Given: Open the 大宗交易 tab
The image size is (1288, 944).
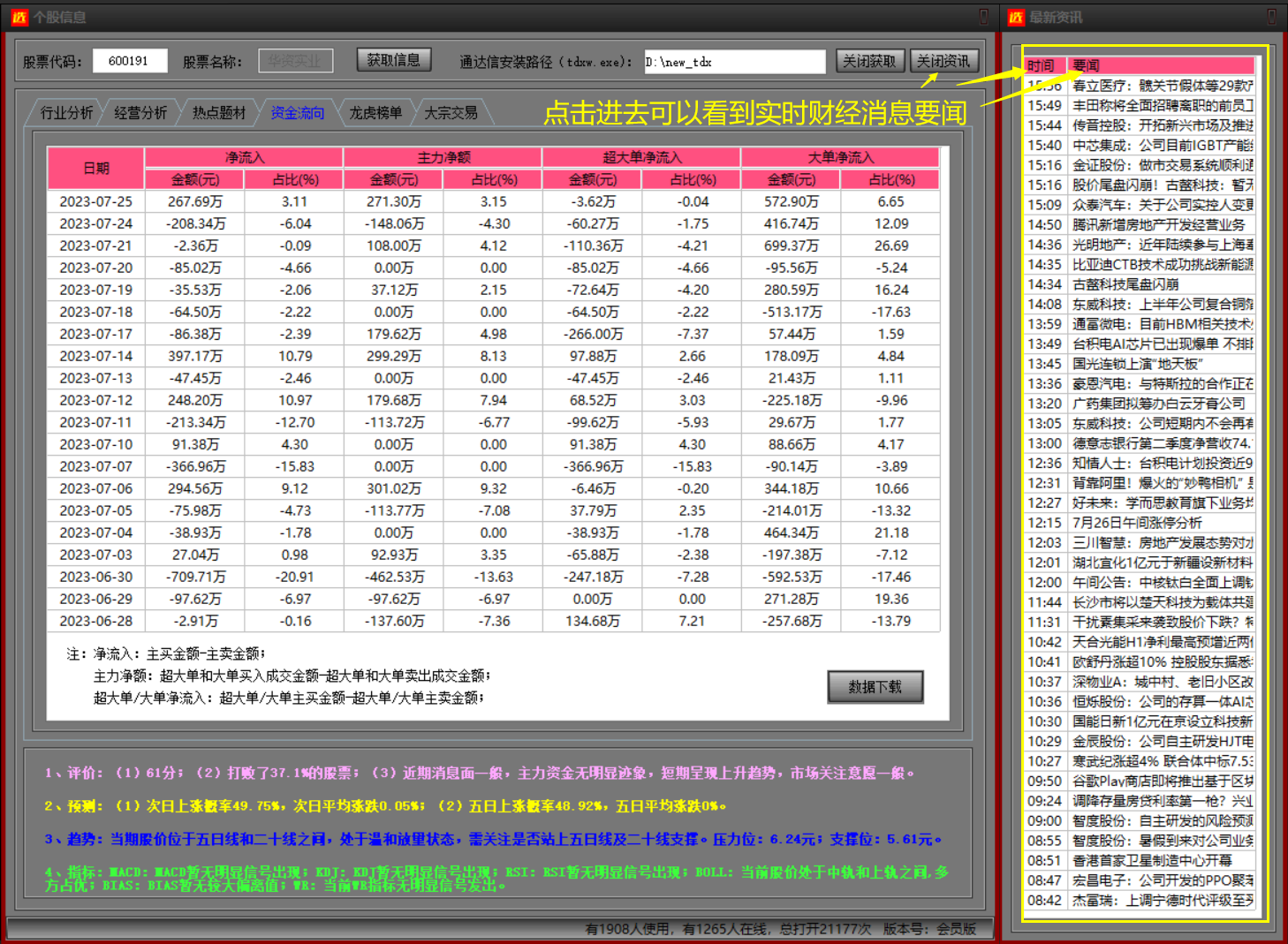Looking at the screenshot, I should (451, 113).
